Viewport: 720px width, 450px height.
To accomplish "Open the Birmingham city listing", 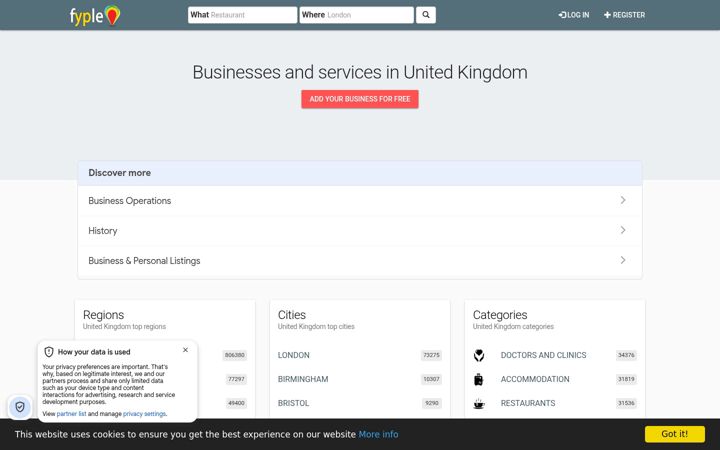I will (x=303, y=379).
